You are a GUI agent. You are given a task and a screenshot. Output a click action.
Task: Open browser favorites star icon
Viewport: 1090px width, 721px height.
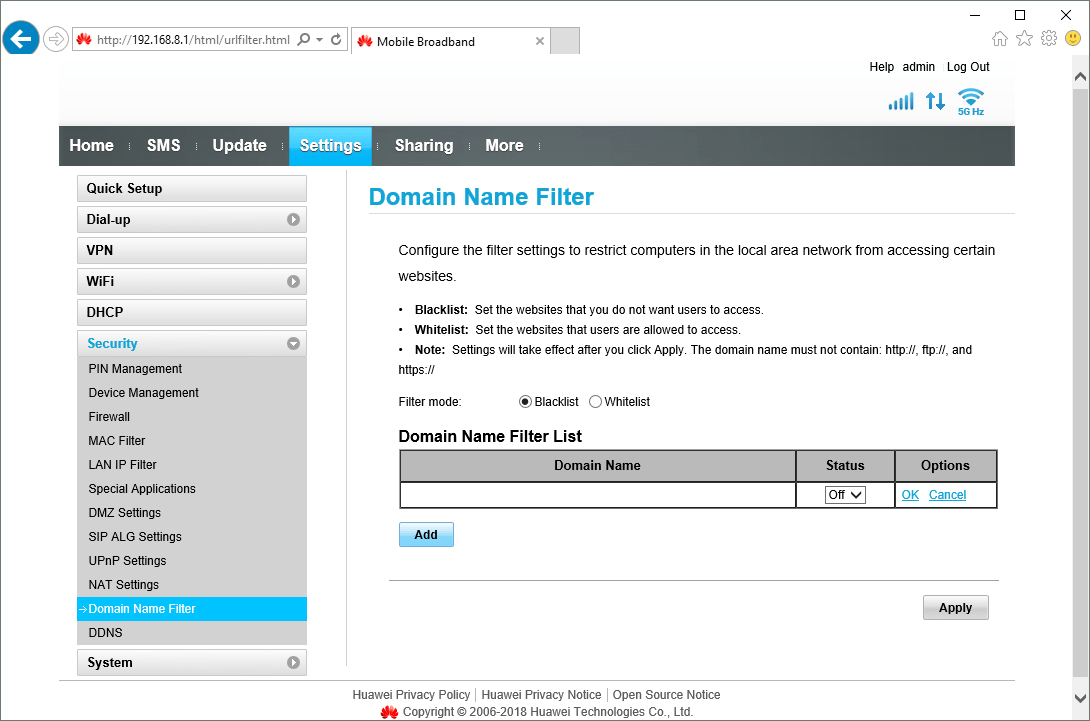pos(1024,39)
